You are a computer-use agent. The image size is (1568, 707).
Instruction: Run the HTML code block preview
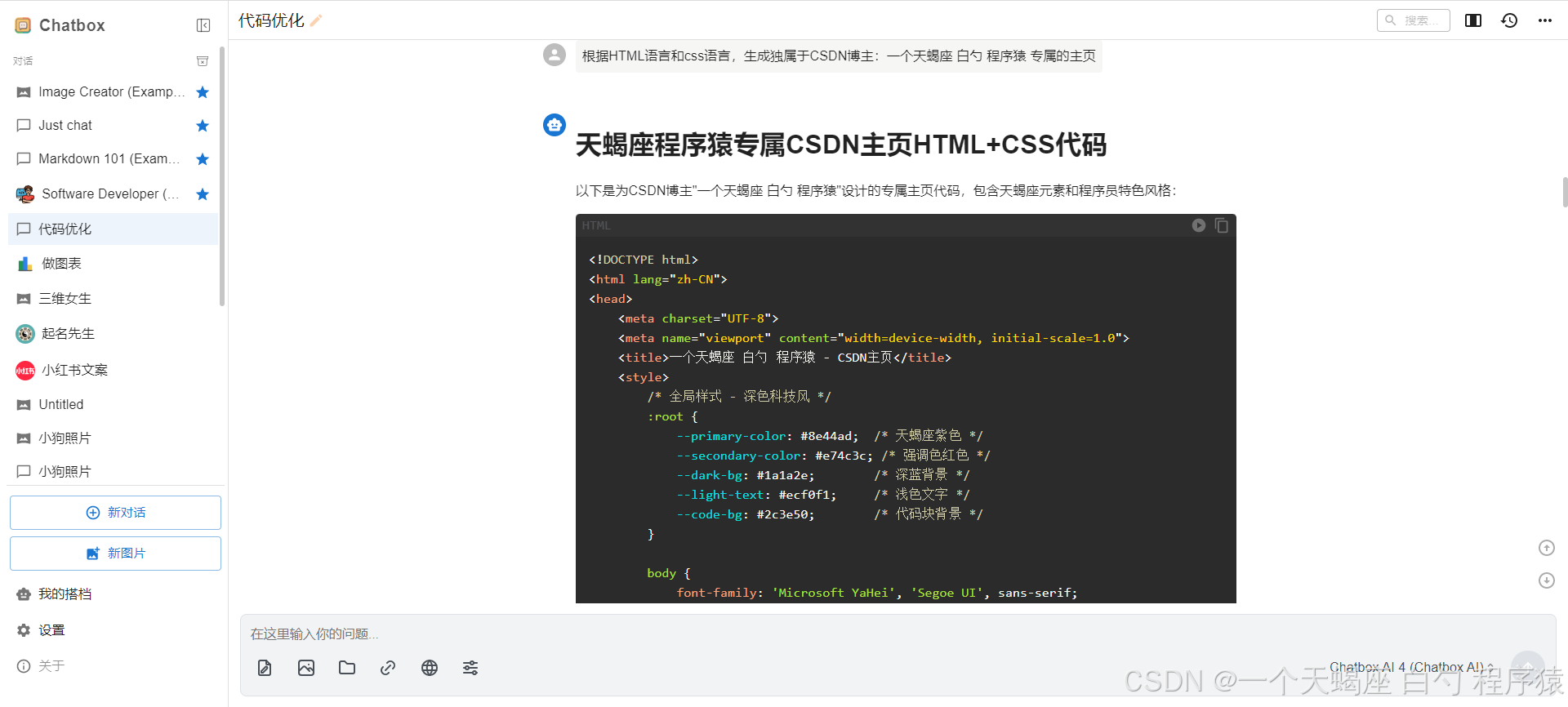[x=1199, y=225]
